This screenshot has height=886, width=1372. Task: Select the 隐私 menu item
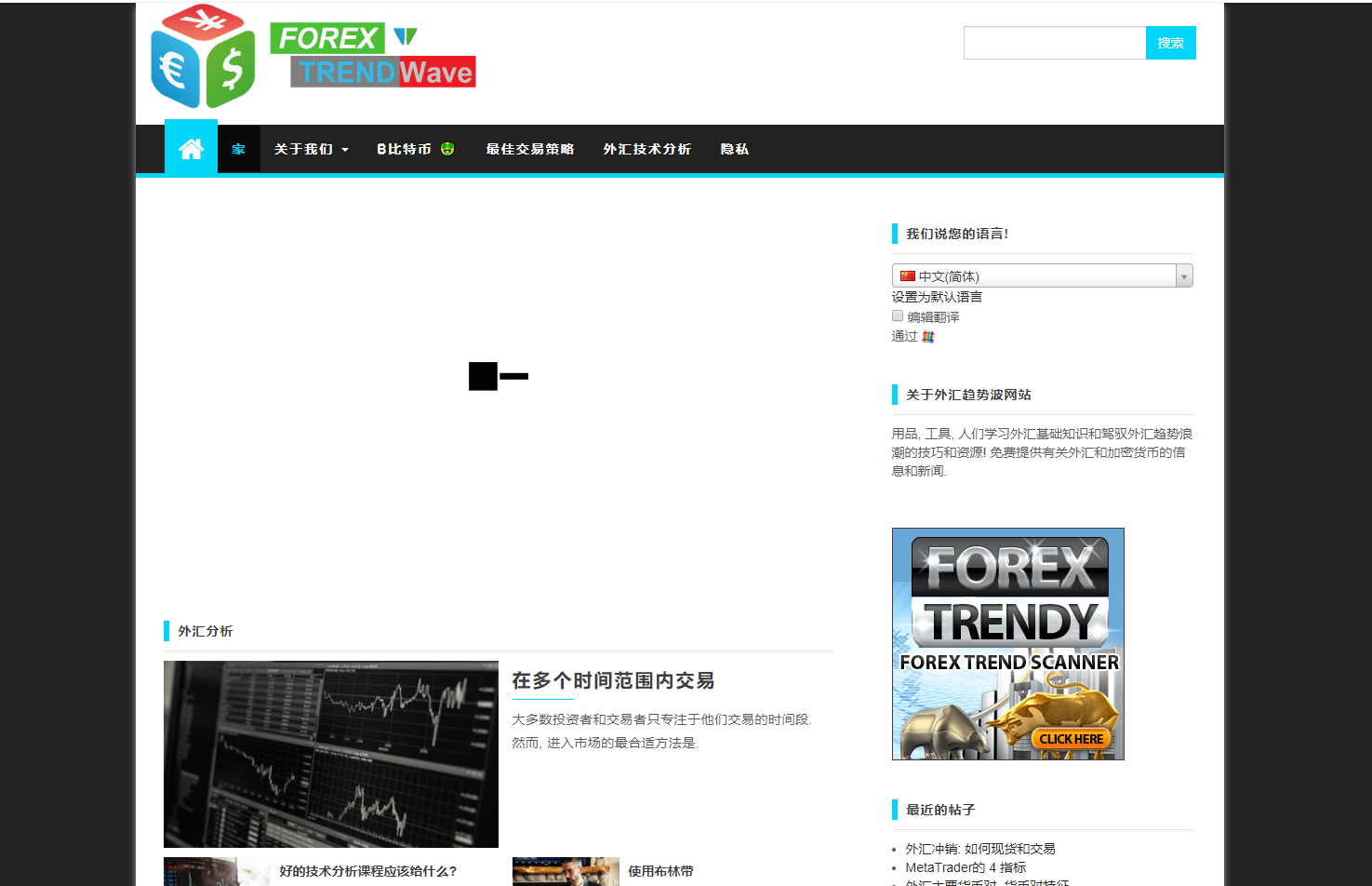734,149
